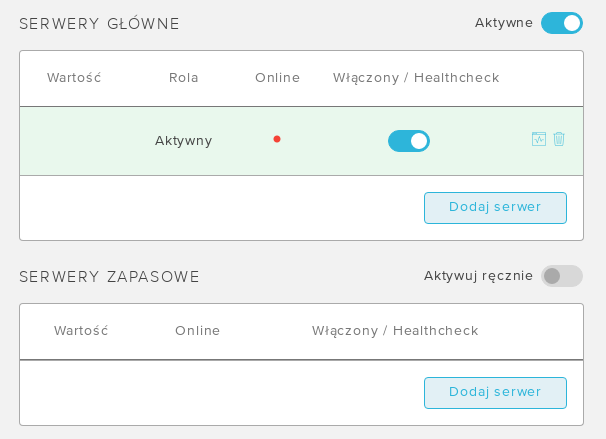
Task: Click Dodaj serwer under main servers
Action: tap(495, 208)
